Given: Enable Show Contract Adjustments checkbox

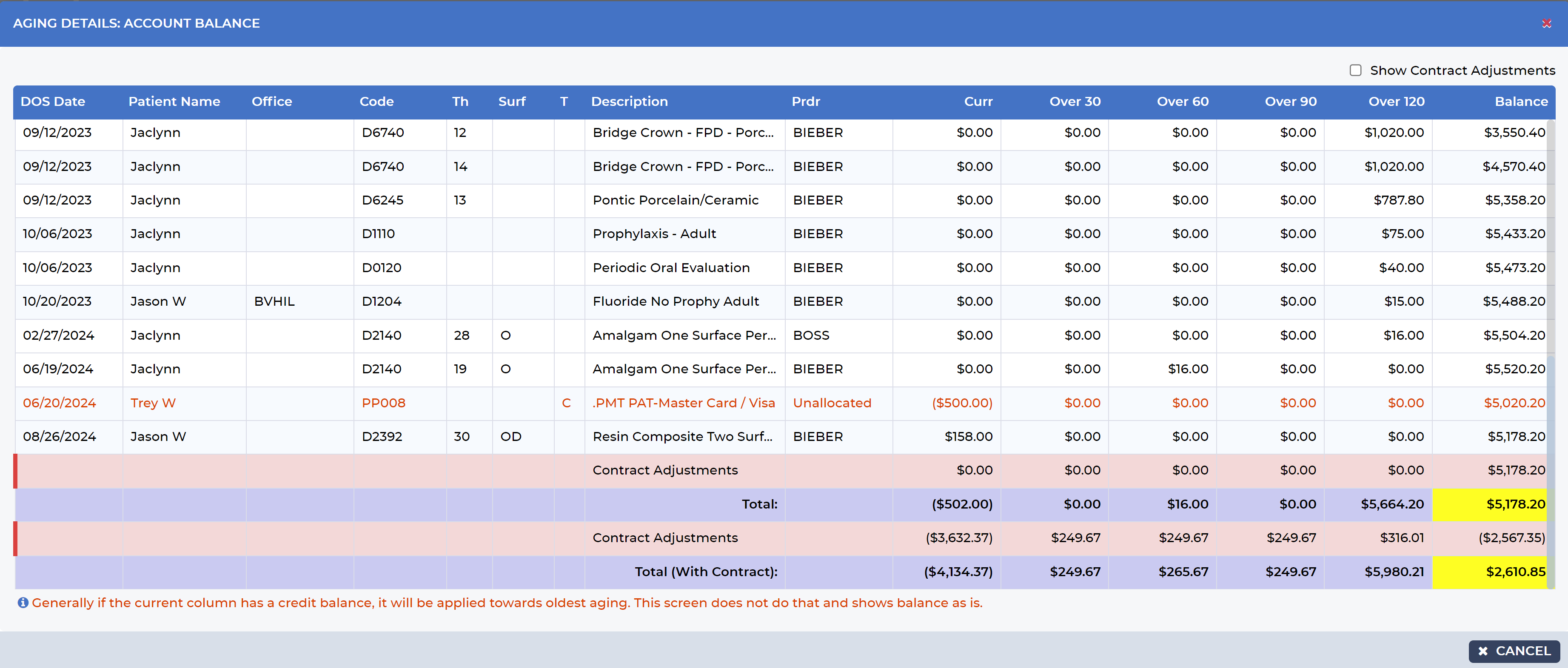Looking at the screenshot, I should [x=1356, y=71].
